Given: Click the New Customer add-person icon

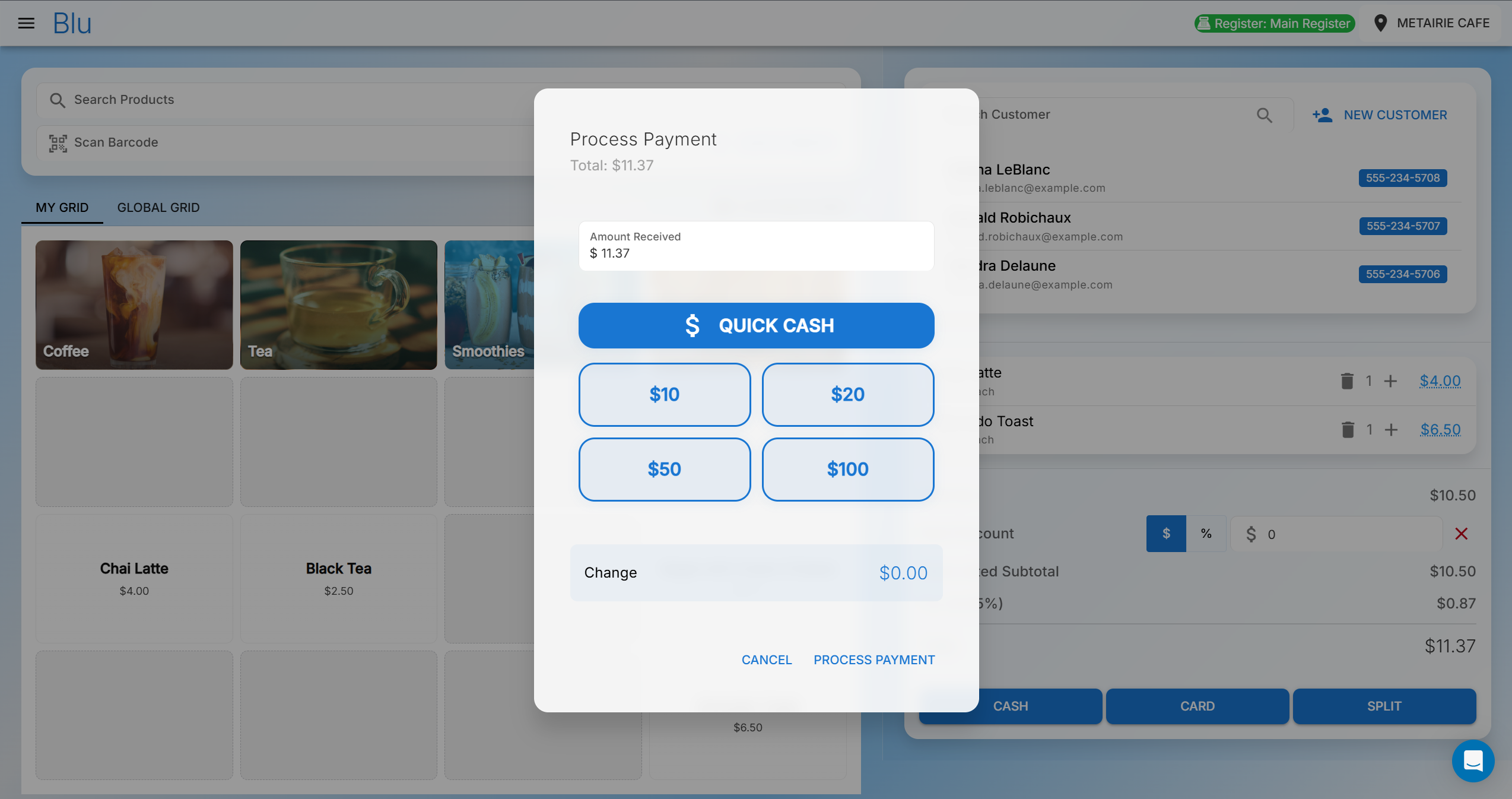Looking at the screenshot, I should pyautogui.click(x=1322, y=115).
